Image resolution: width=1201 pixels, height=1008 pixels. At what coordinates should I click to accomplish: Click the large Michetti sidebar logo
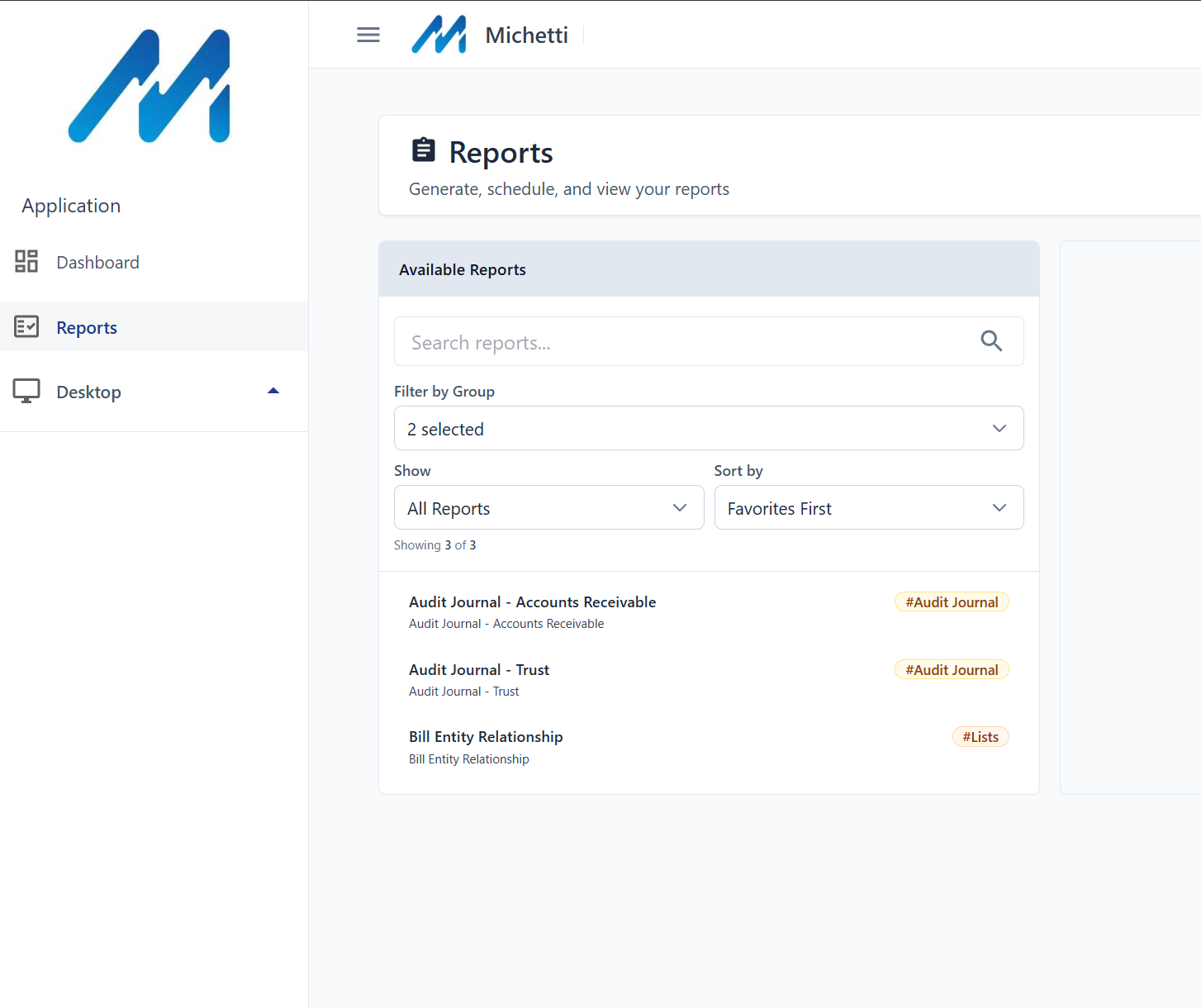point(150,86)
